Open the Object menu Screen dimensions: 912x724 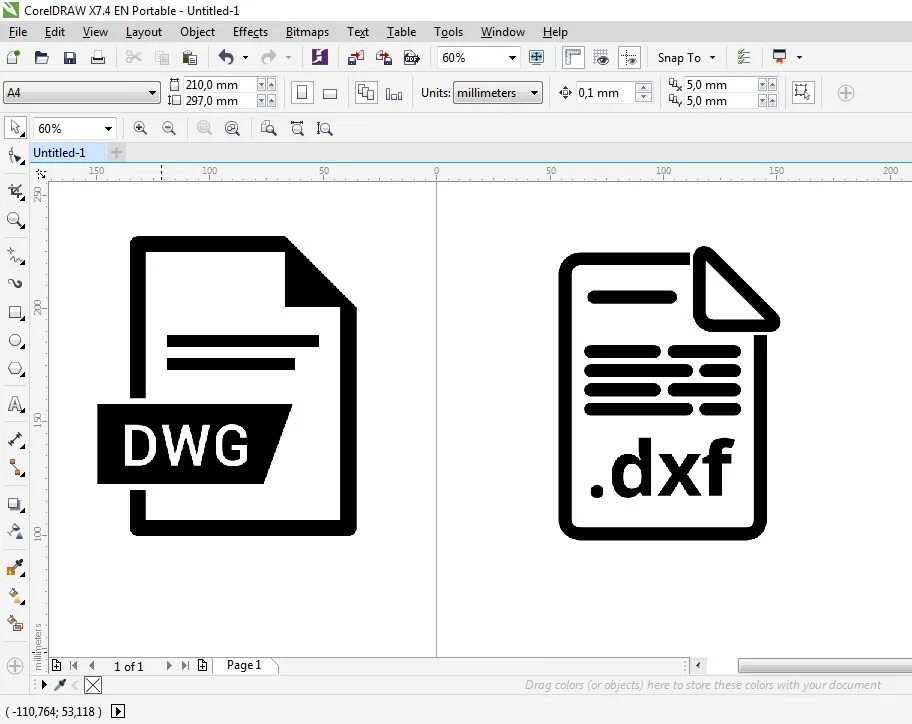[x=197, y=32]
